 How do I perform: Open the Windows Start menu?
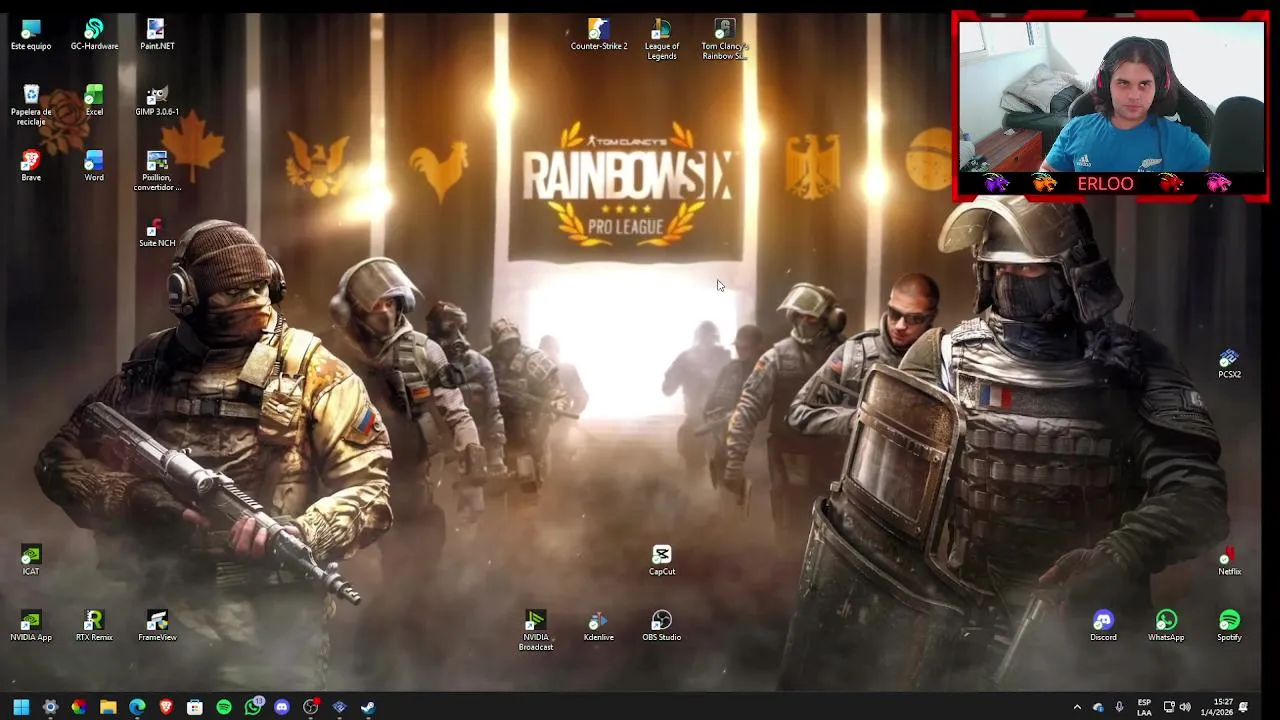pyautogui.click(x=21, y=707)
